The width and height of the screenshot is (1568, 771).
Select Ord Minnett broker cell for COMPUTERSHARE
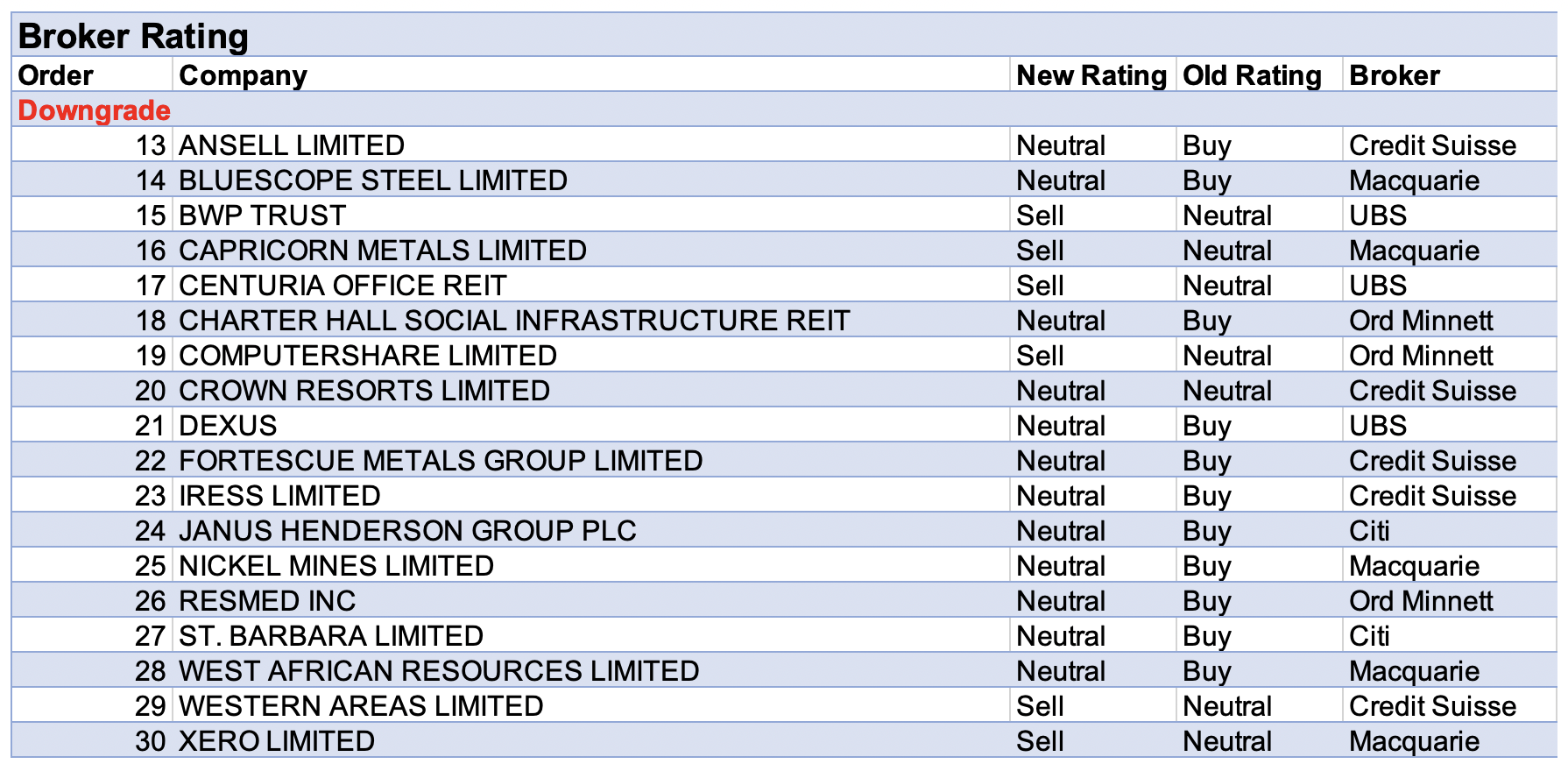pyautogui.click(x=1420, y=356)
